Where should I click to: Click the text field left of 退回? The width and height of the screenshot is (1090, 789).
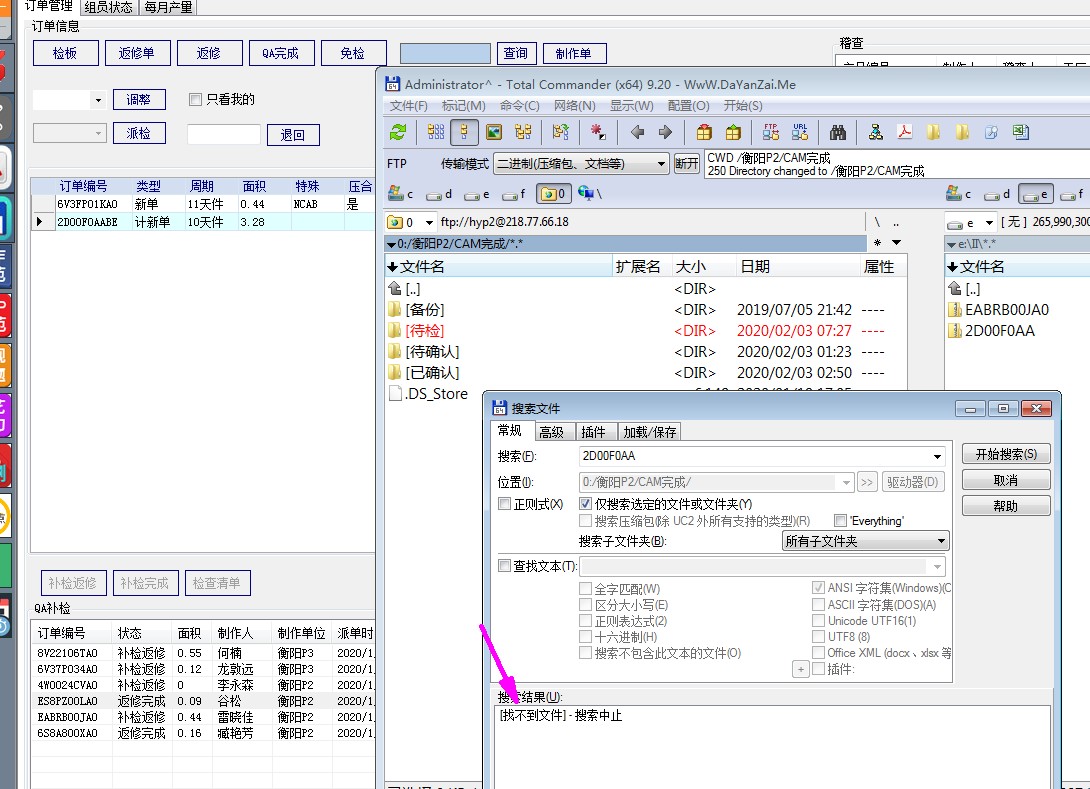[224, 135]
